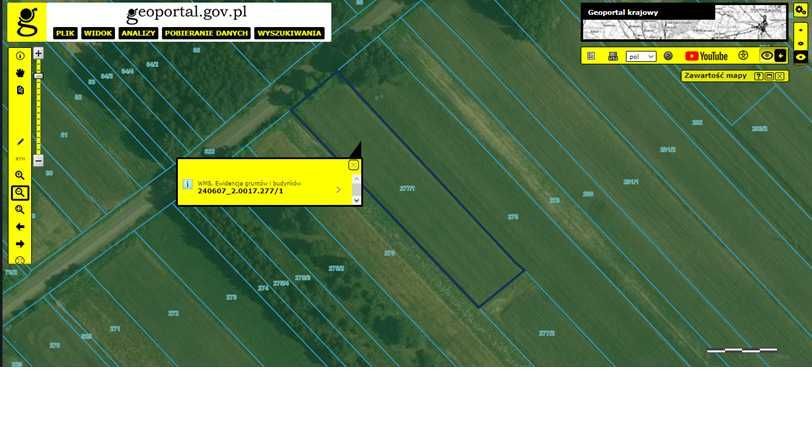The height and width of the screenshot is (442, 812).
Task: Click parcel identifier 240607_2.0017.277/1 text
Action: (x=240, y=191)
